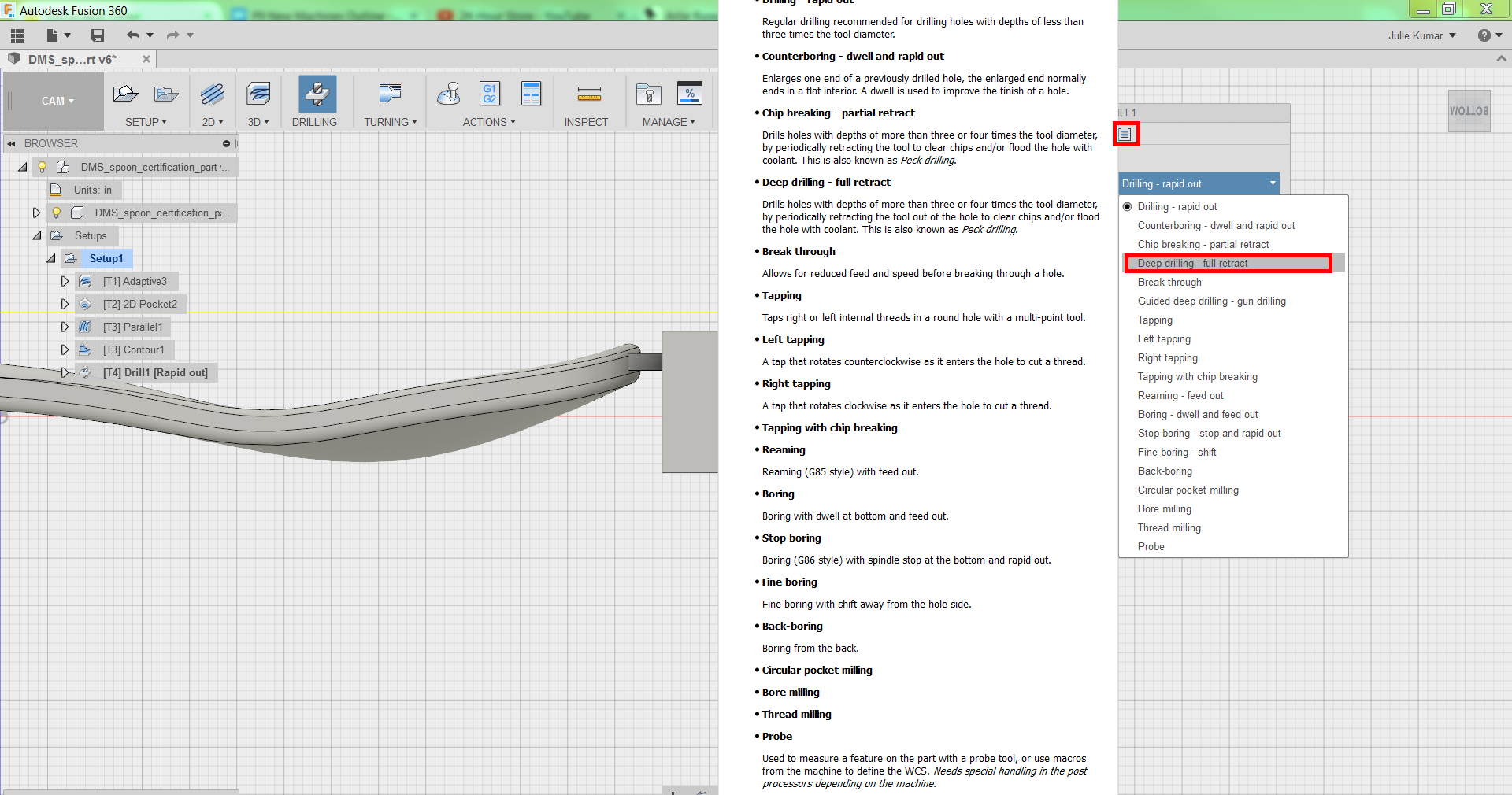Expand the [T2] 2D Pocket2 operation
Image resolution: width=1512 pixels, height=795 pixels.
65,305
